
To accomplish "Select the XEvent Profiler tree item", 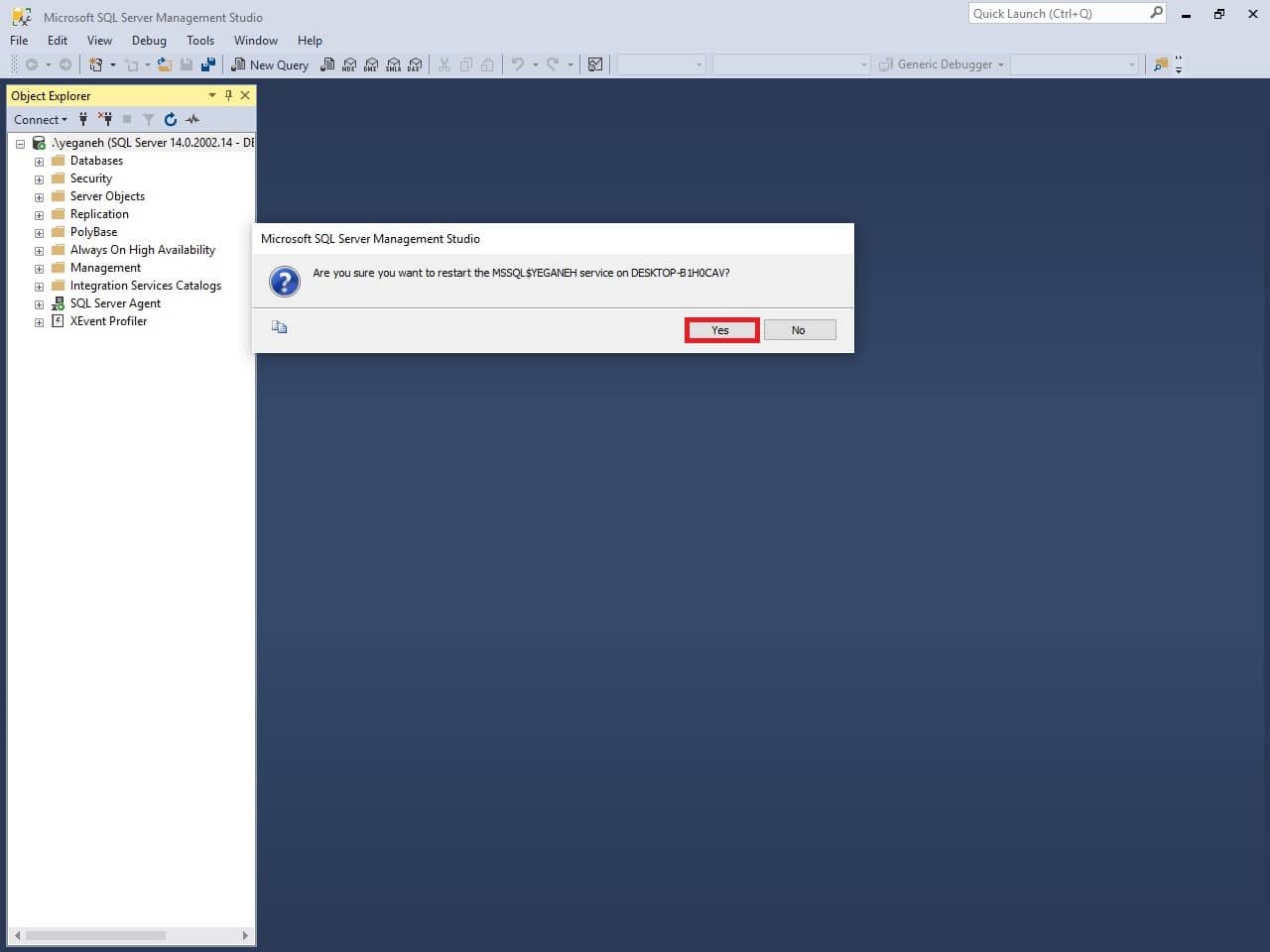I will click(108, 321).
